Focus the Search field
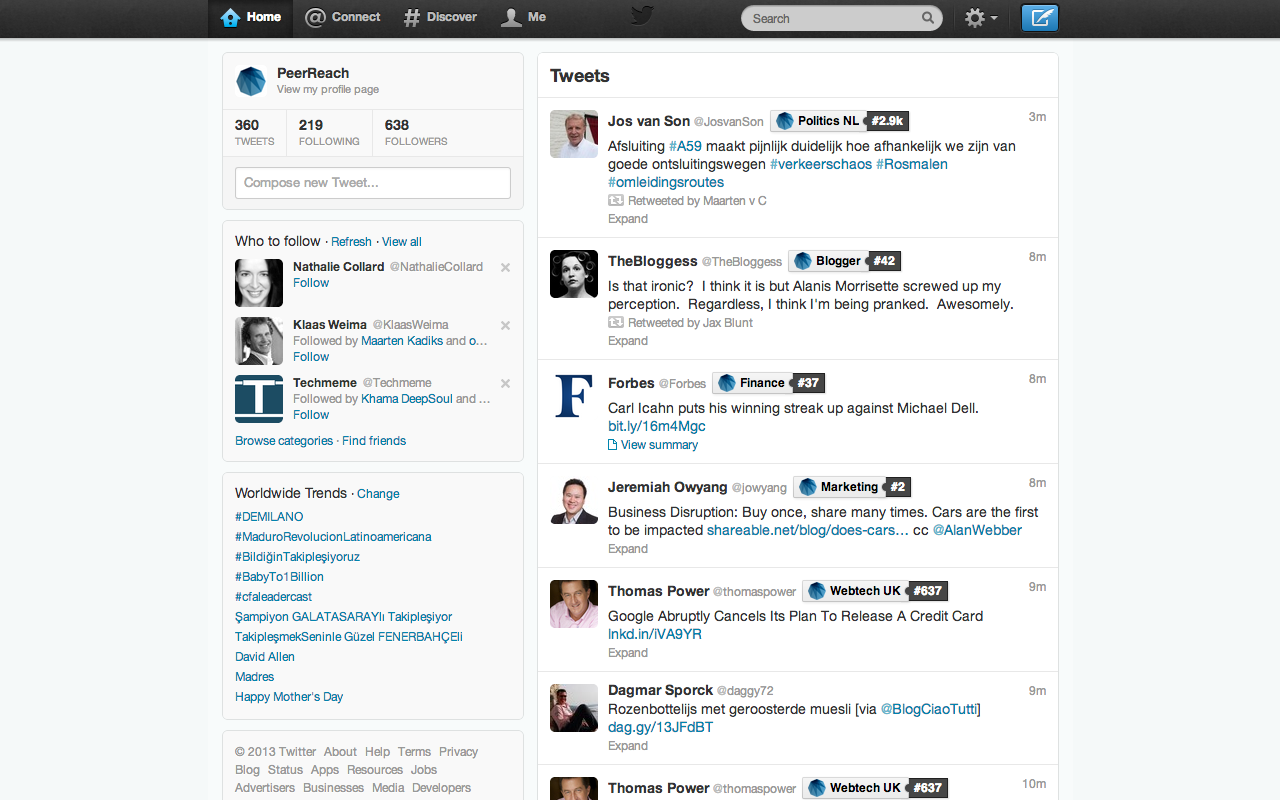 [x=841, y=18]
